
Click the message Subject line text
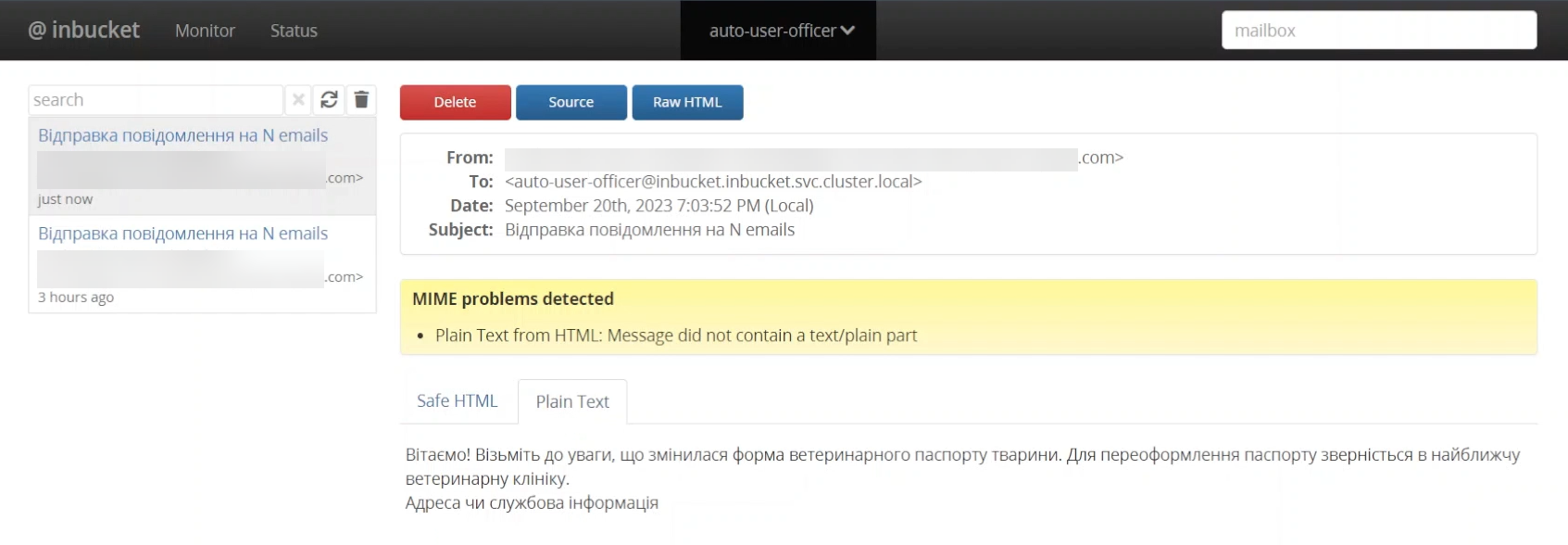(649, 230)
